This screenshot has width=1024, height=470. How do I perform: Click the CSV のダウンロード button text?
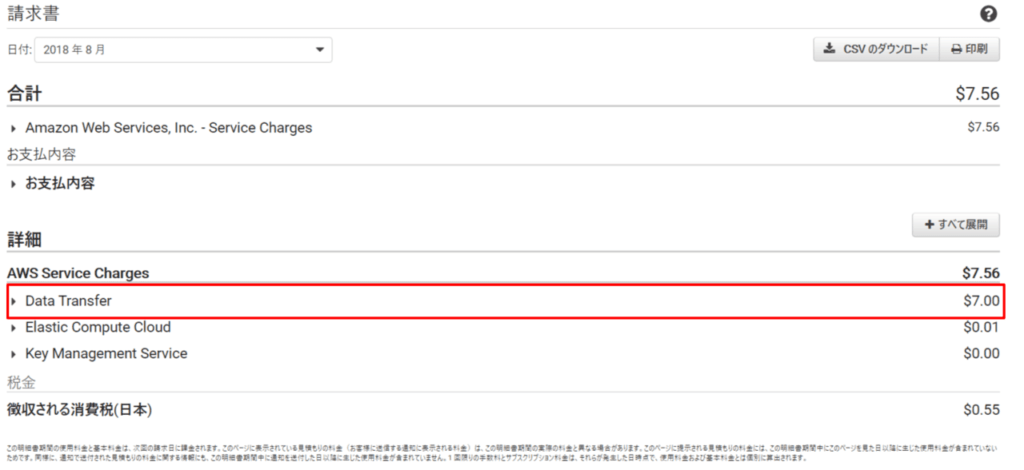pyautogui.click(x=885, y=49)
